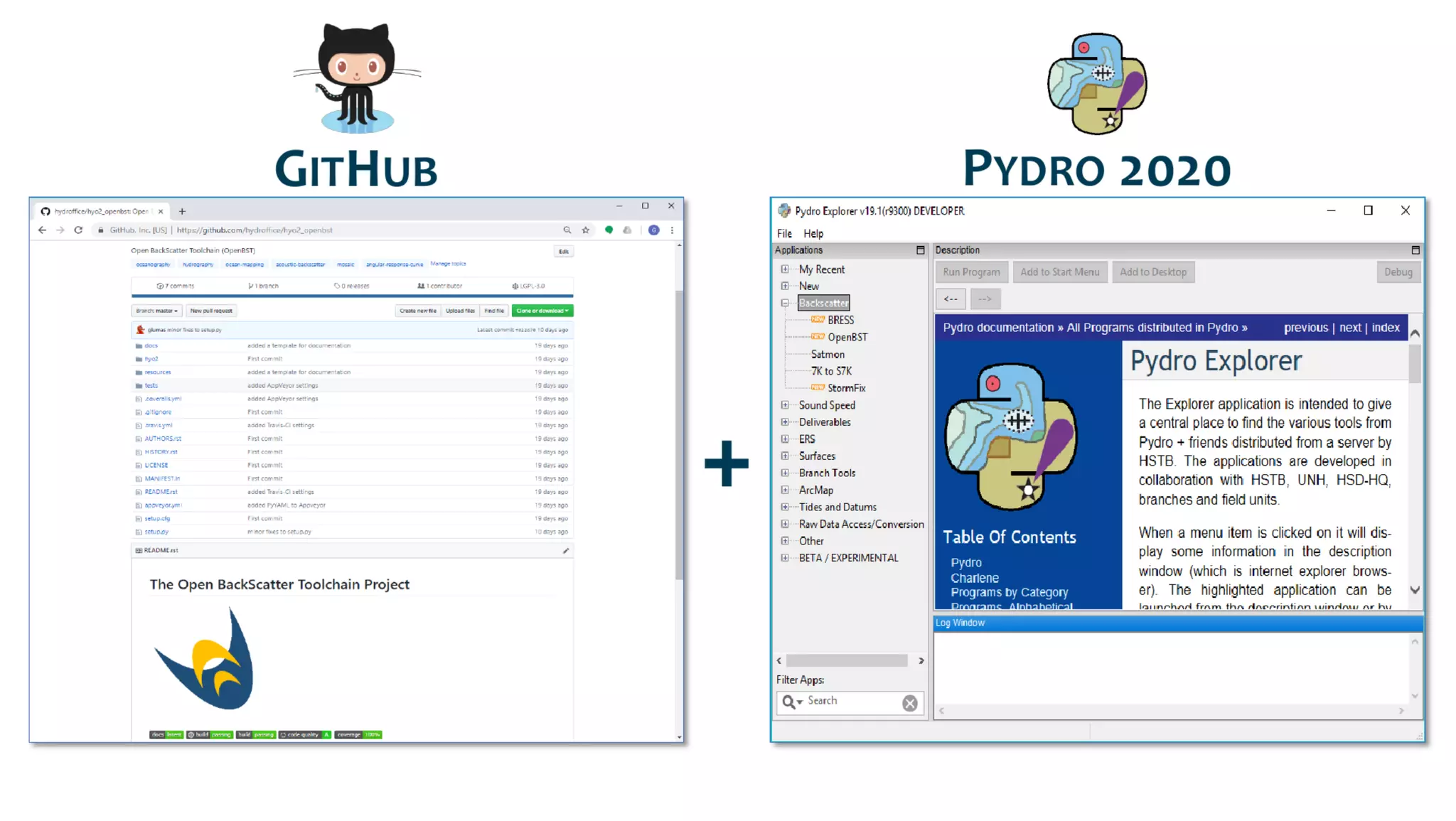This screenshot has height=821, width=1456.
Task: Click the browser forward arrow in Chrome
Action: 60,230
